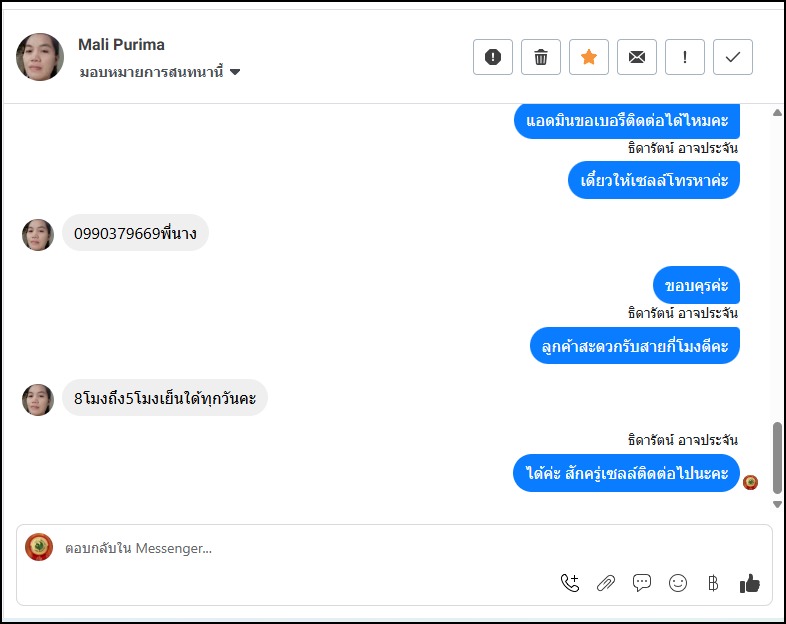Attach a file with paperclip icon
The width and height of the screenshot is (786, 624).
pos(606,583)
